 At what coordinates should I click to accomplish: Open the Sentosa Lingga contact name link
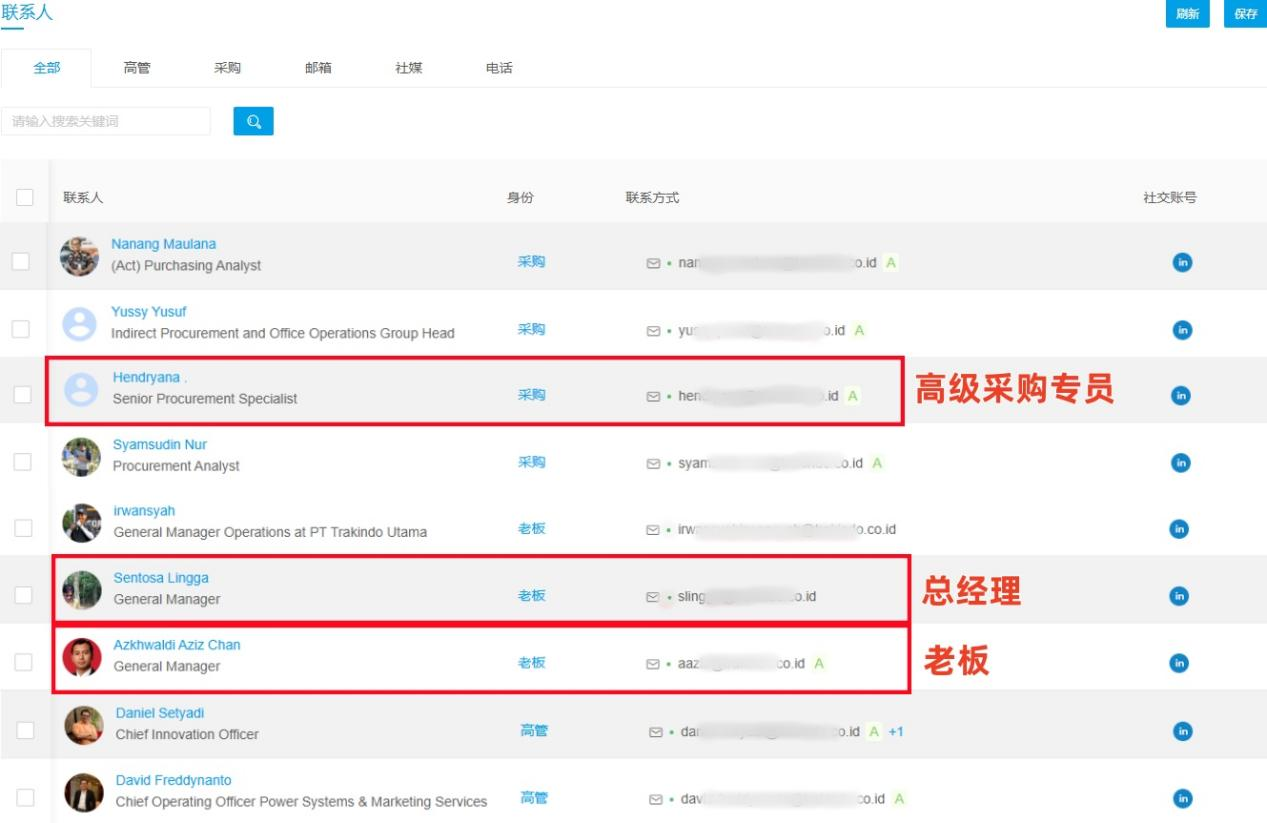[161, 578]
